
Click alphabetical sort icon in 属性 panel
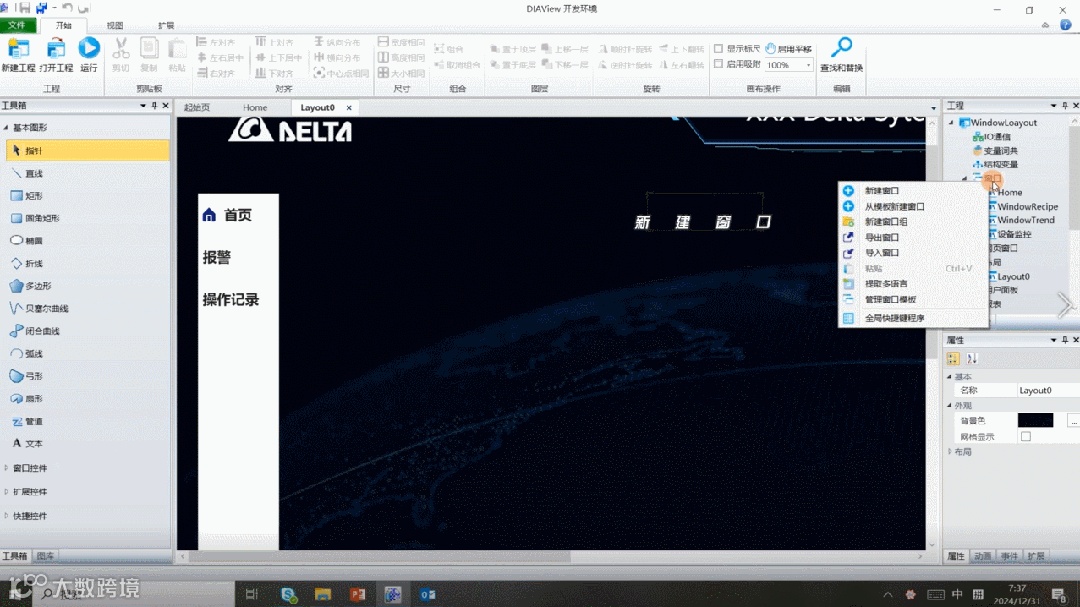972,358
